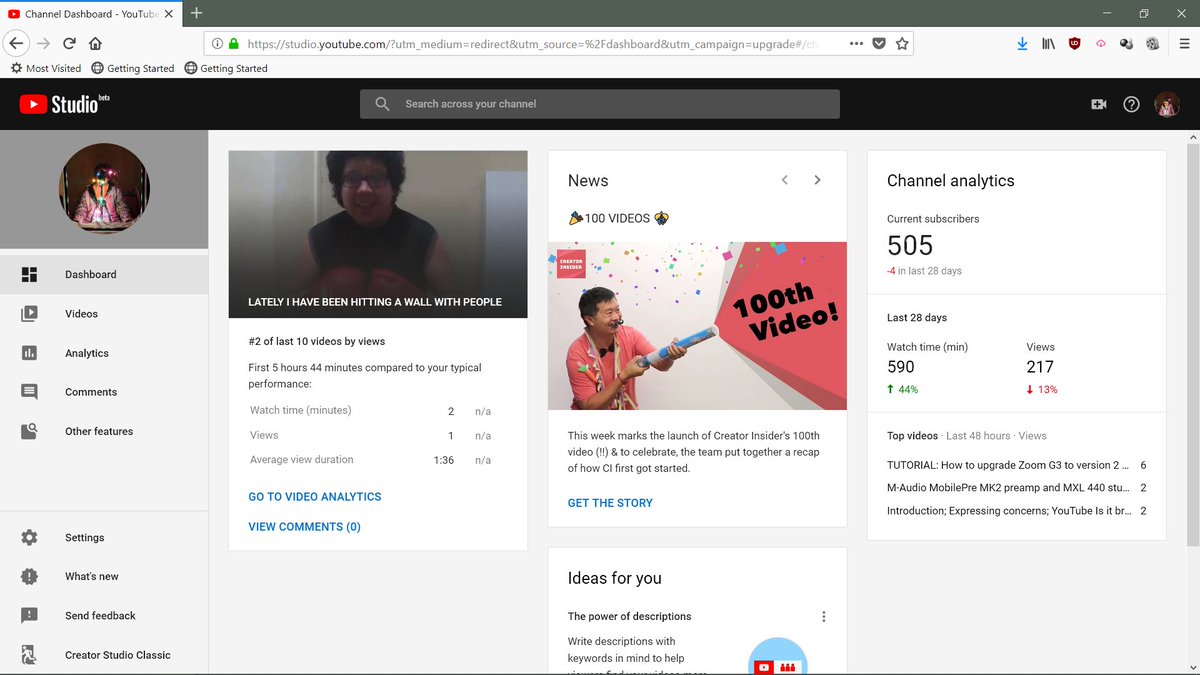This screenshot has width=1200, height=675.
Task: Open Comments in the sidebar
Action: (104, 392)
